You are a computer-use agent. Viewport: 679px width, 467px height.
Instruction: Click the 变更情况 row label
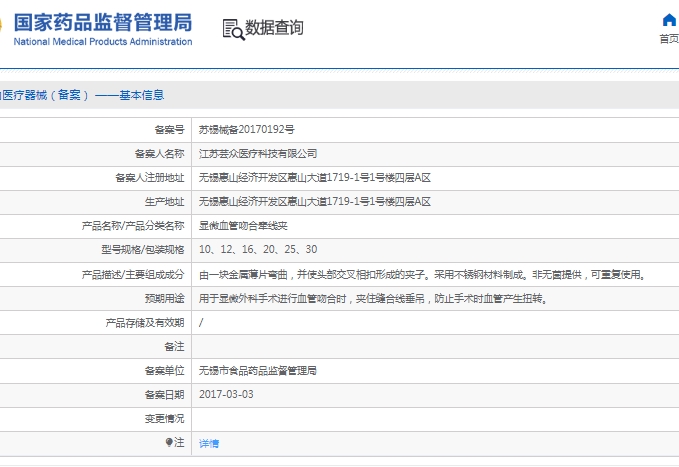click(x=165, y=418)
